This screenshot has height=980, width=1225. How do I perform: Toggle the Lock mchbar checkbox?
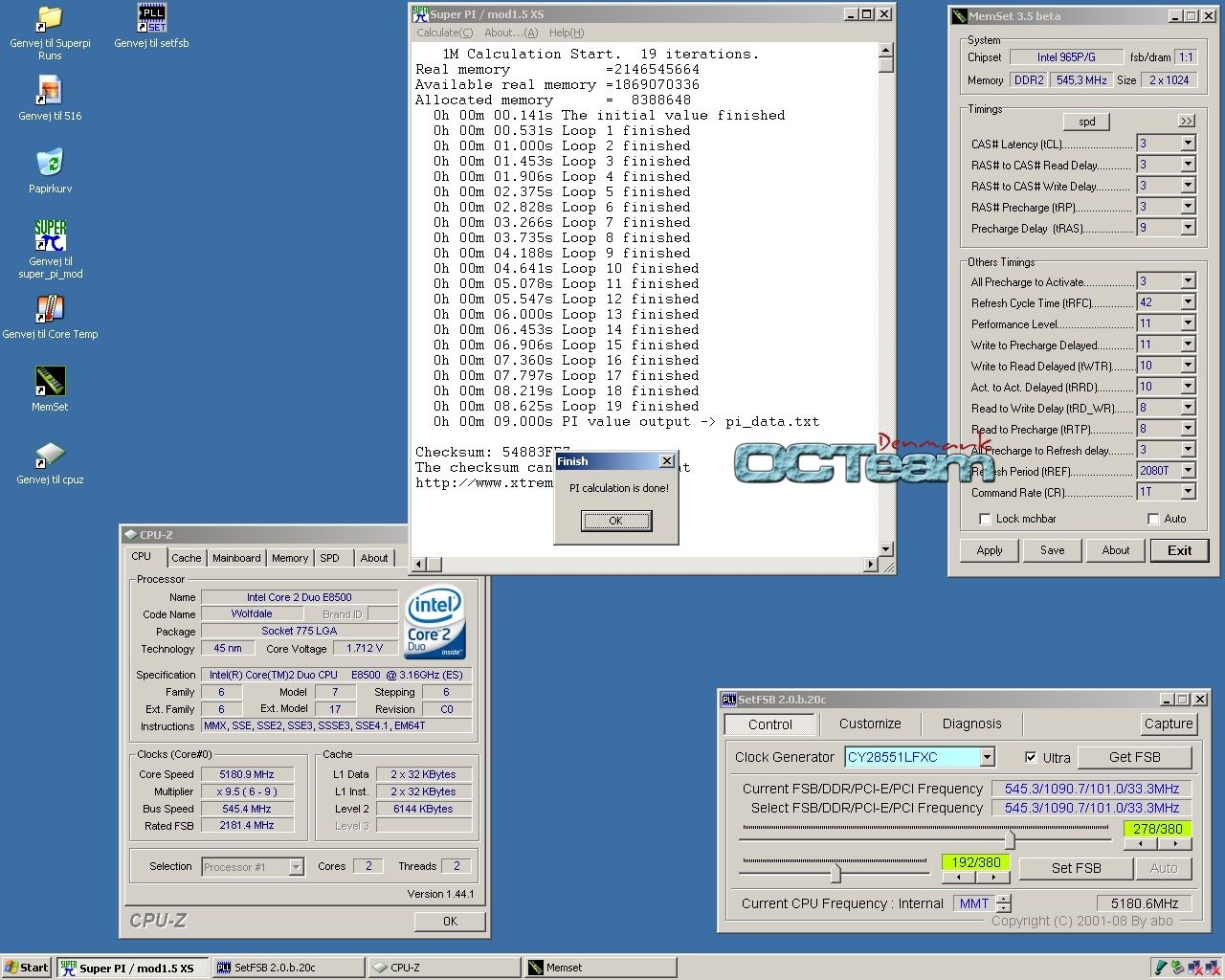(985, 519)
